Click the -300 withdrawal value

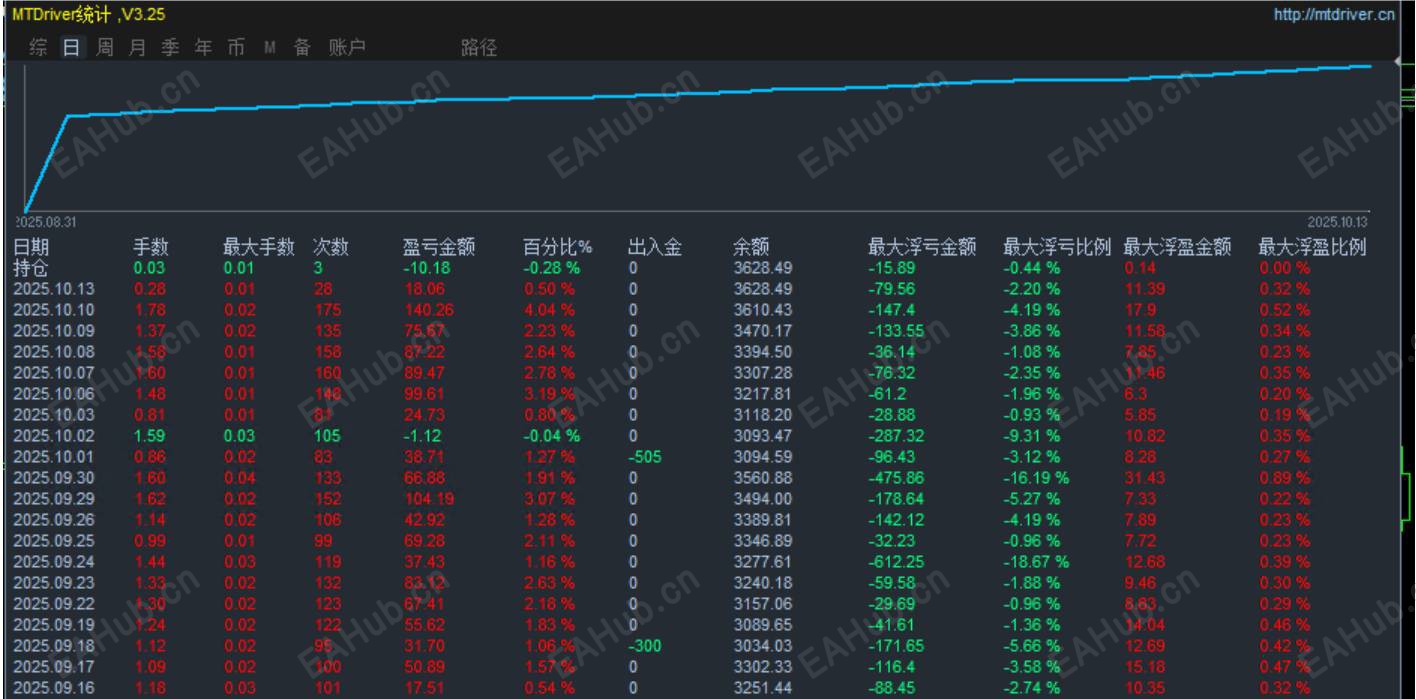pyautogui.click(x=645, y=646)
